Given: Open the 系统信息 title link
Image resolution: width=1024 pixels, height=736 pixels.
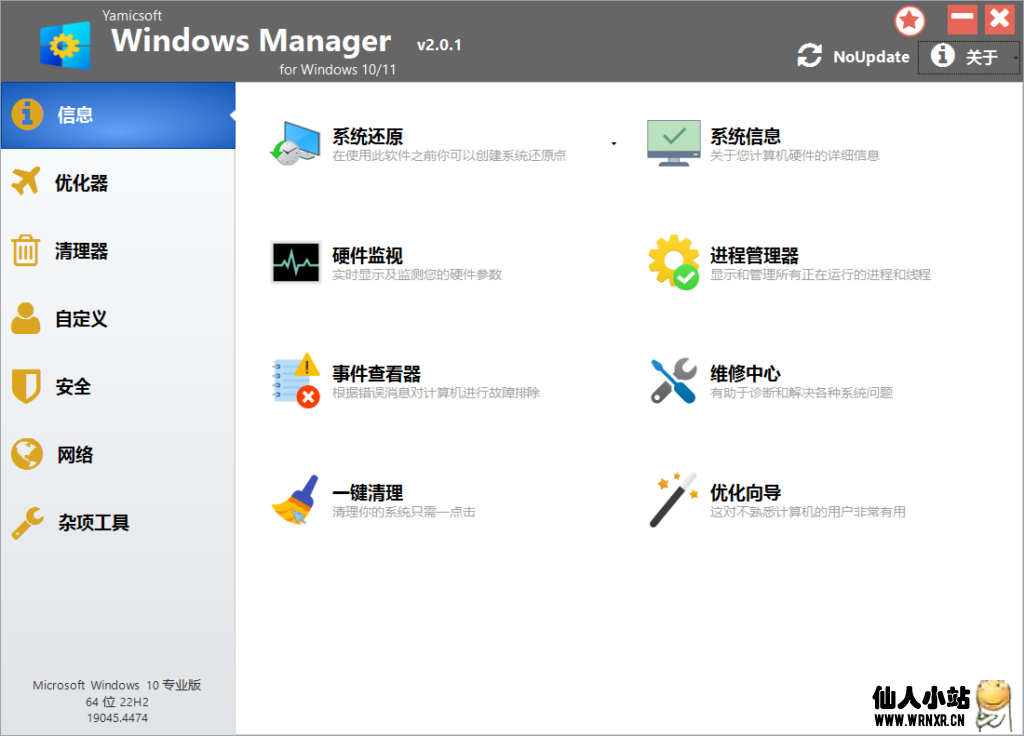Looking at the screenshot, I should [x=745, y=136].
